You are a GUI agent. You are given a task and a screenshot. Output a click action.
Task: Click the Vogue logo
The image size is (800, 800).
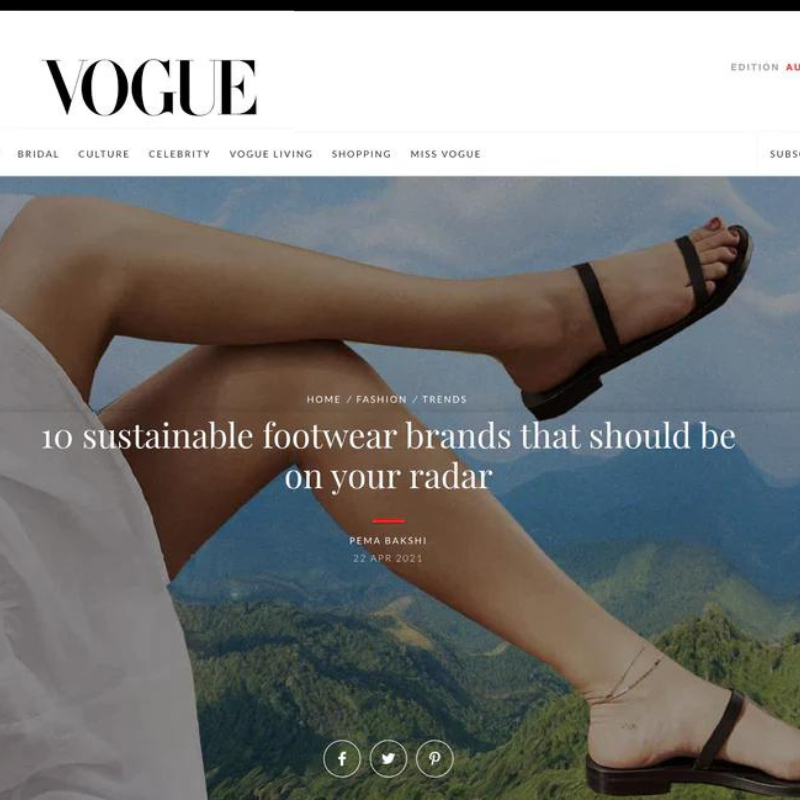click(151, 88)
